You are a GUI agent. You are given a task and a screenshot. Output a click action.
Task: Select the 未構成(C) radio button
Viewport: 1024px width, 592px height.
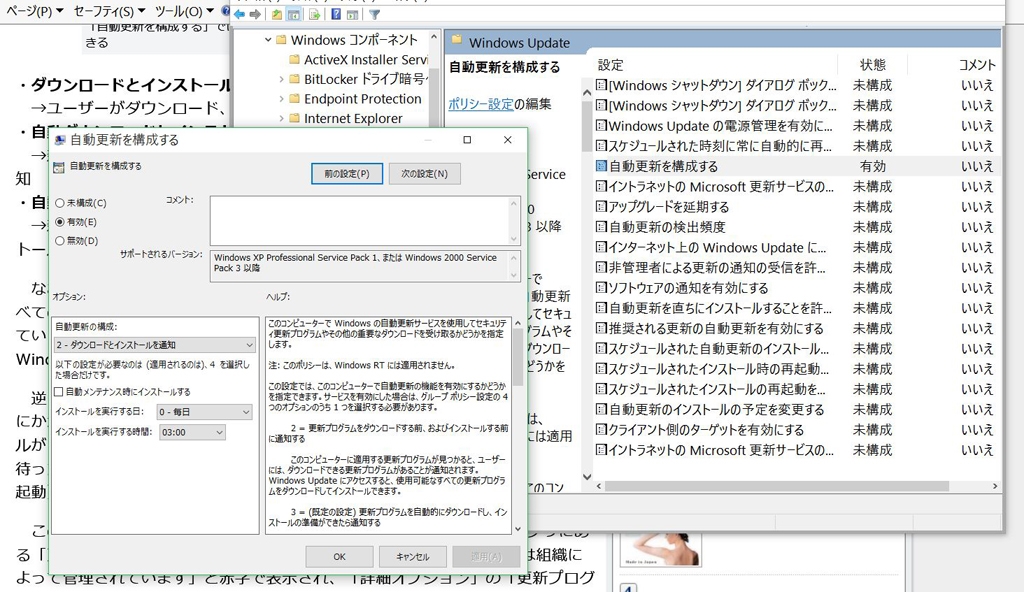(60, 203)
